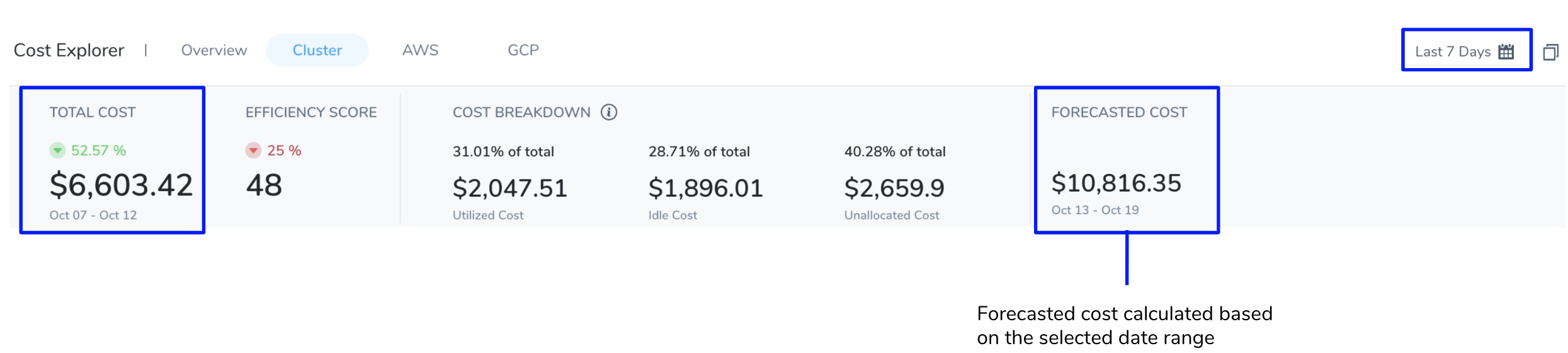
Task: Click the copy icon beside the date range
Action: pyautogui.click(x=1551, y=52)
